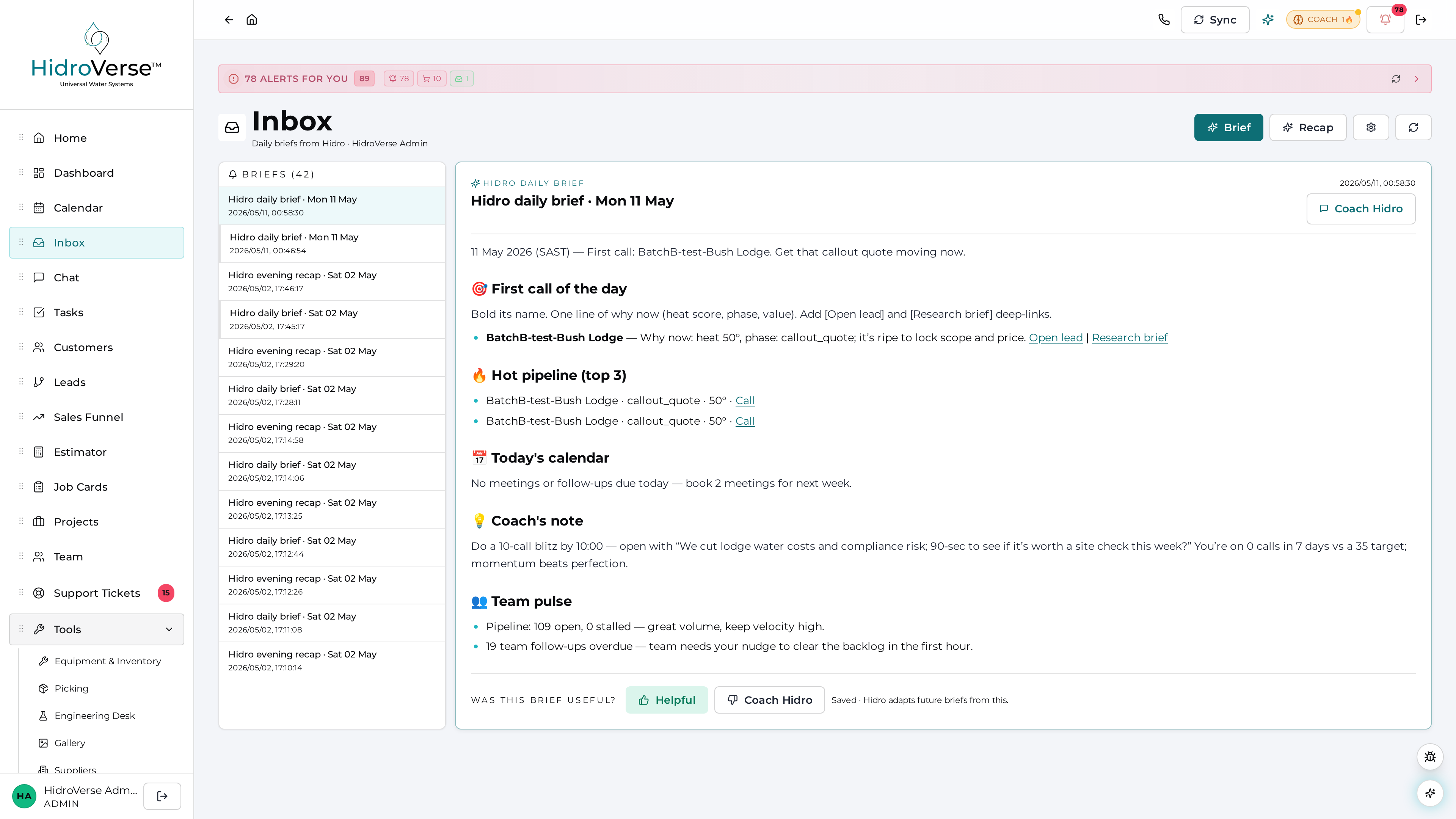Generate a new Brief
The height and width of the screenshot is (819, 1456).
point(1228,127)
